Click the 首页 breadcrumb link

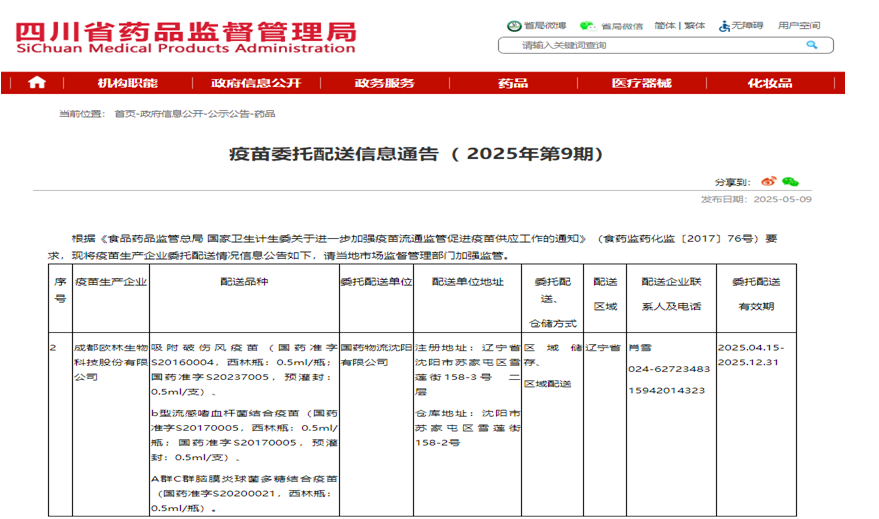125,114
